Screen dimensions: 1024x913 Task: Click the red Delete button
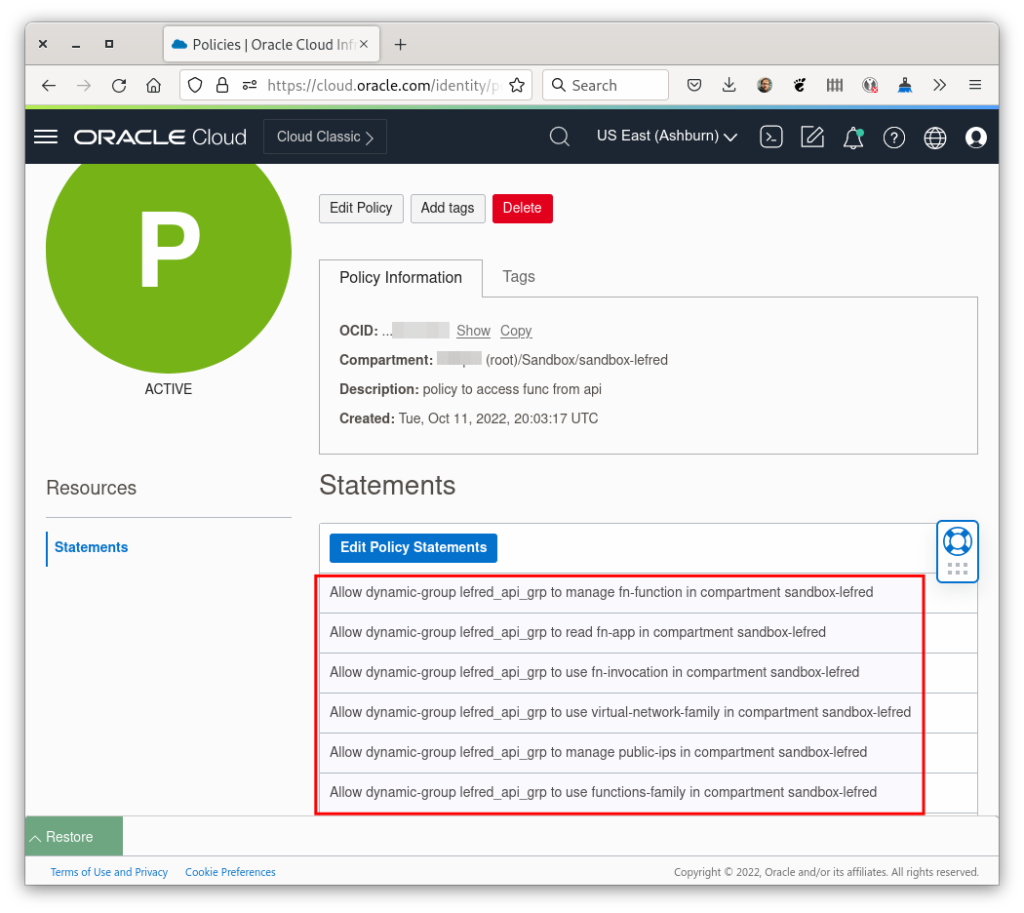(522, 208)
